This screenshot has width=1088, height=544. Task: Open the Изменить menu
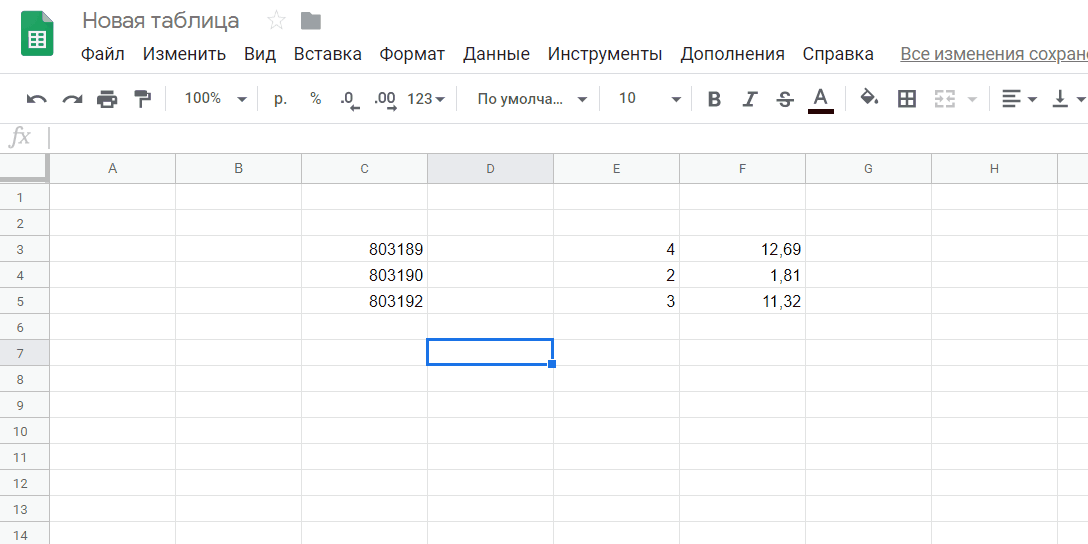click(185, 54)
